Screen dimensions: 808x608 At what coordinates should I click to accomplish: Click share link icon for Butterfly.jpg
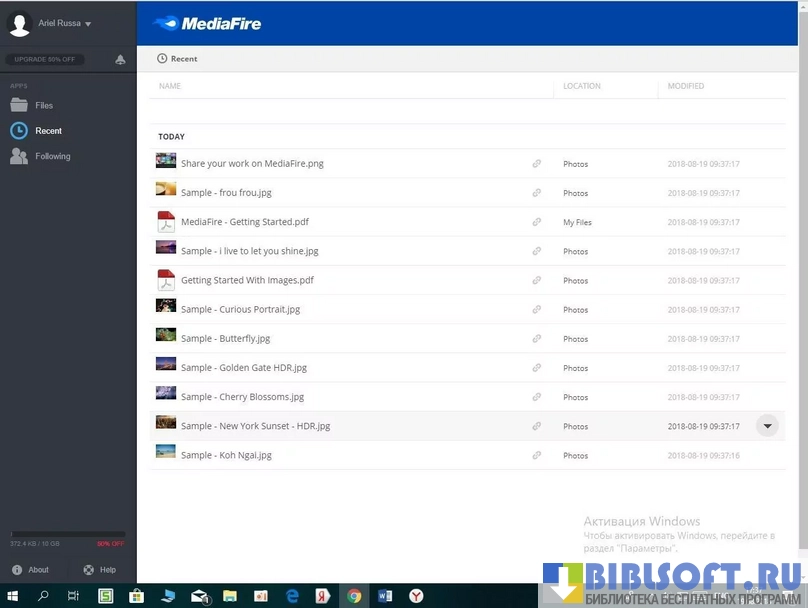pos(537,339)
